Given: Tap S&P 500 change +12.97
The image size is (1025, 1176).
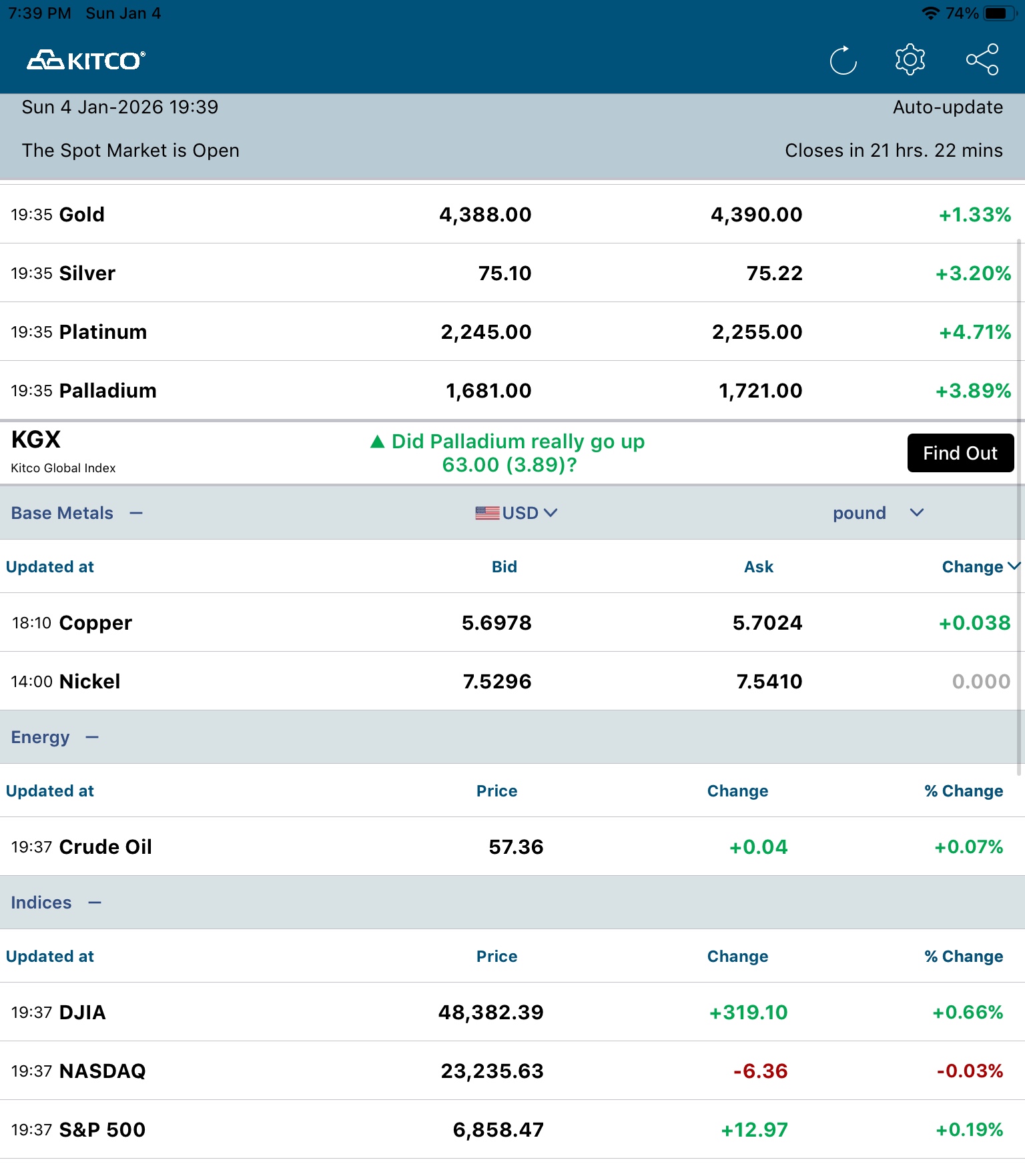Looking at the screenshot, I should 754,1130.
